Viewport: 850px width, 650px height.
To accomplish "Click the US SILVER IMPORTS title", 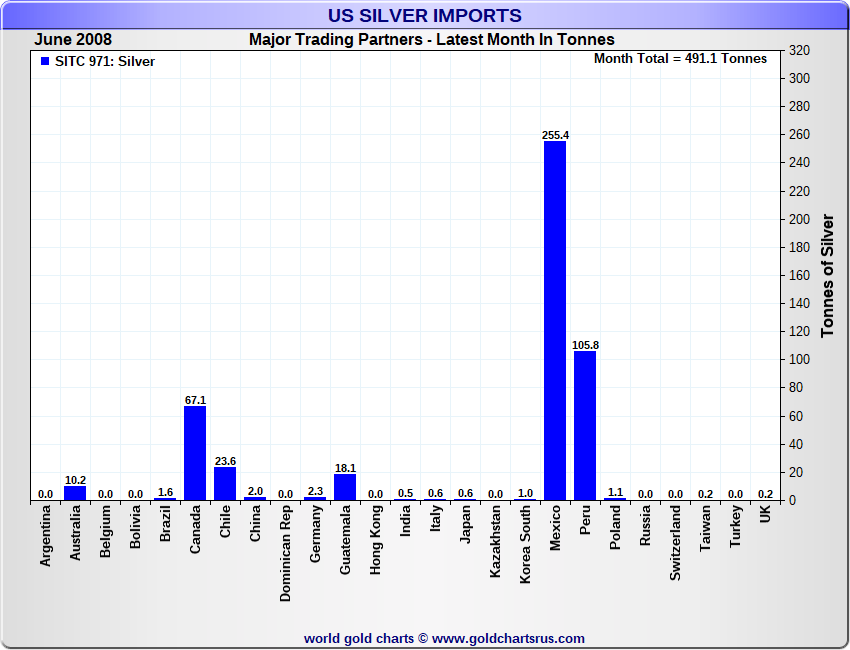I will pos(425,15).
